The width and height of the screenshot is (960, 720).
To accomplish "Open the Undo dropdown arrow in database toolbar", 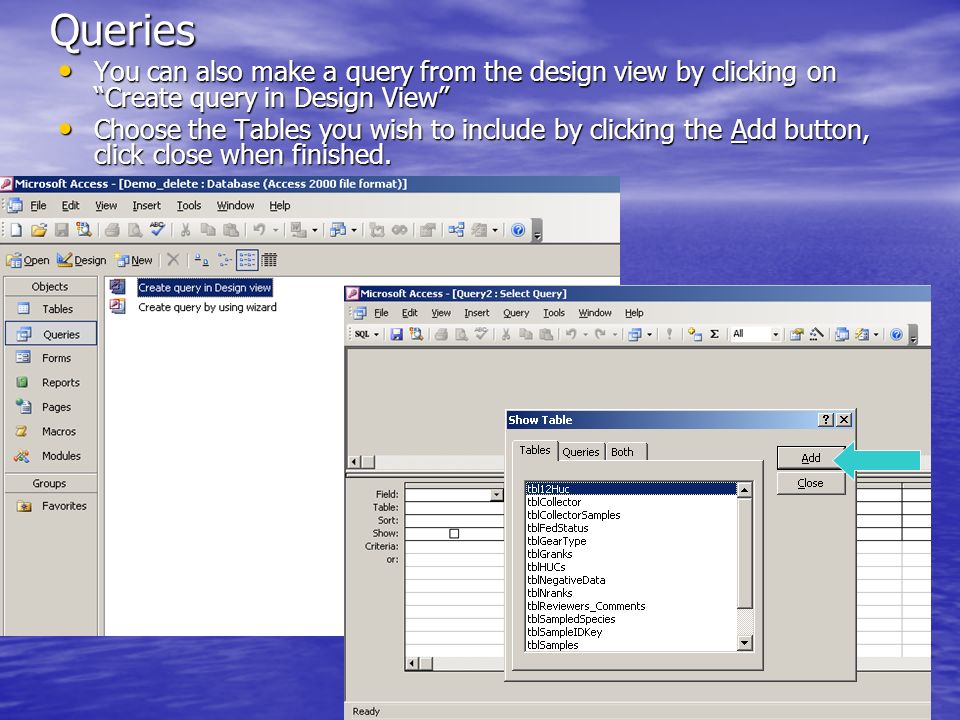I will tap(276, 230).
